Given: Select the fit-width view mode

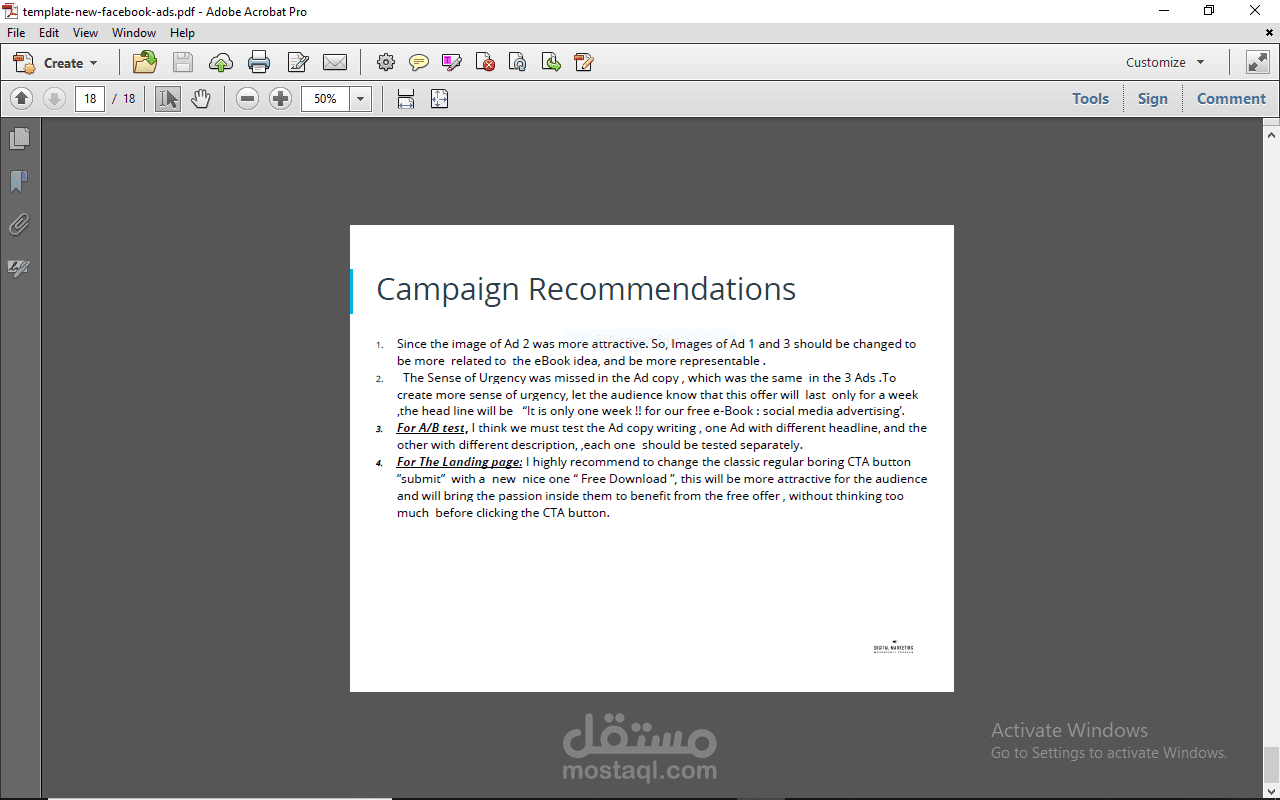Looking at the screenshot, I should point(405,98).
